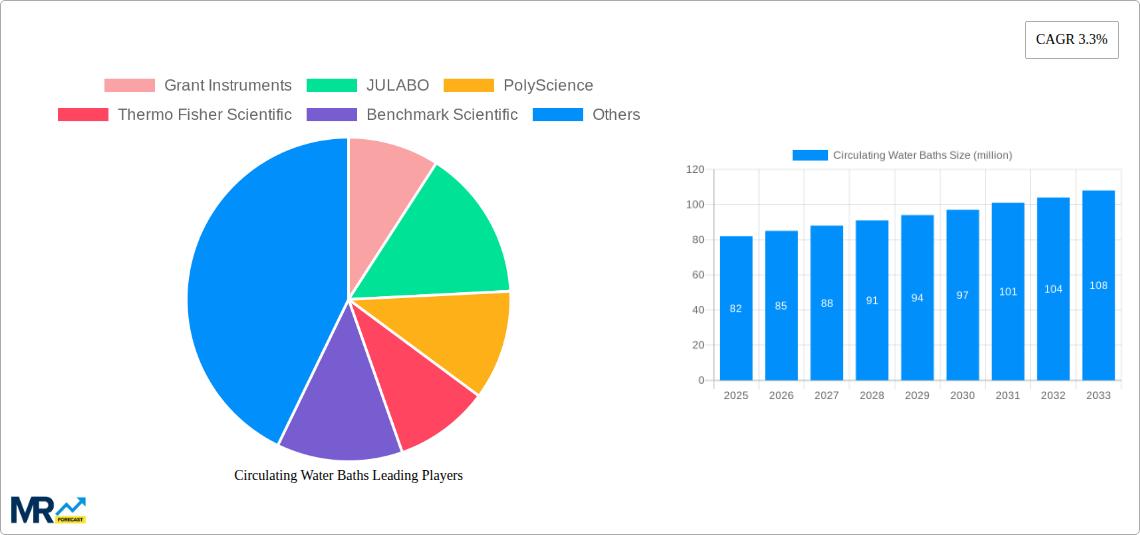
Task: Click the 2025 bar labeled 82
Action: (x=736, y=308)
